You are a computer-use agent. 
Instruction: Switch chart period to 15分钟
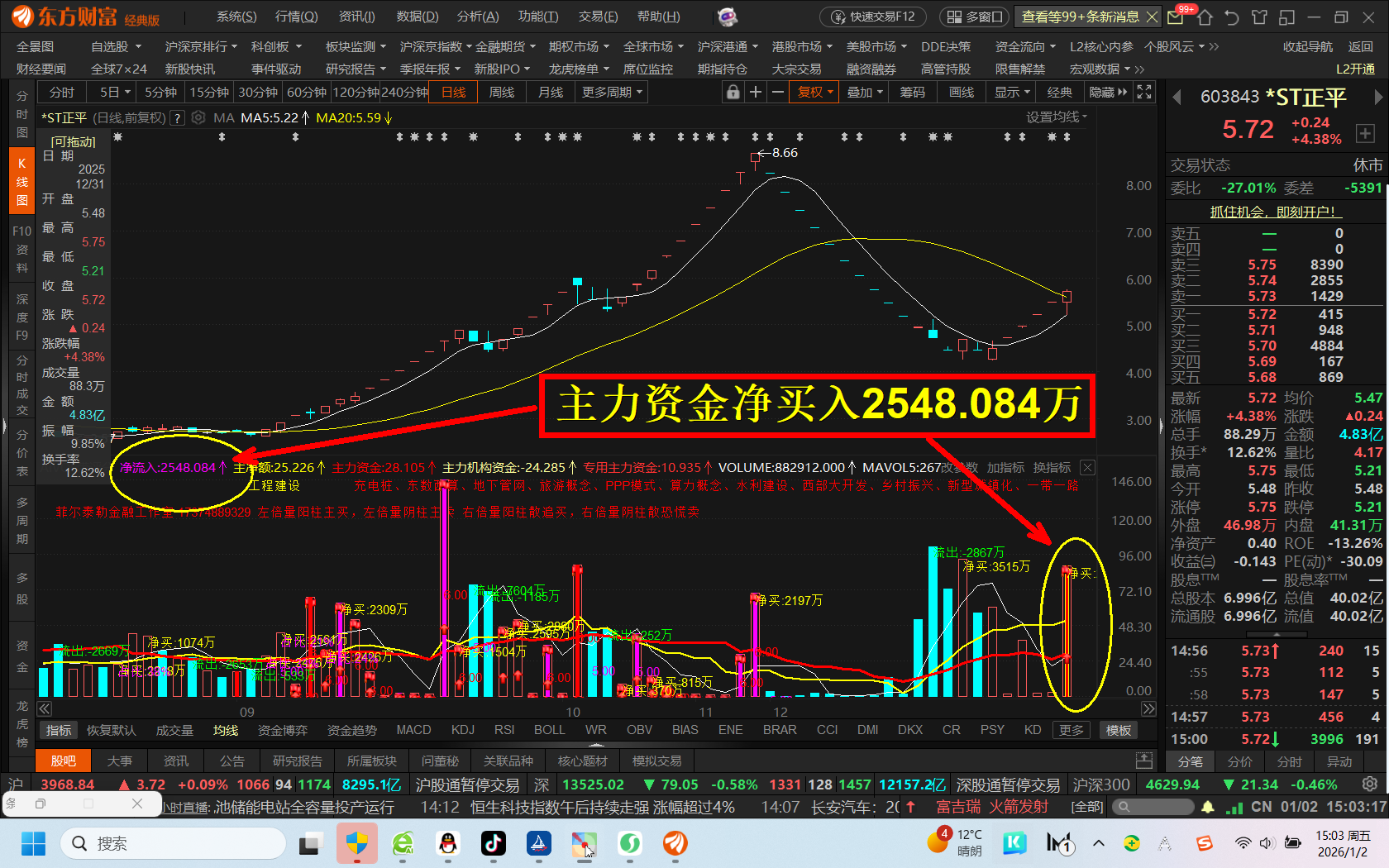pyautogui.click(x=209, y=93)
